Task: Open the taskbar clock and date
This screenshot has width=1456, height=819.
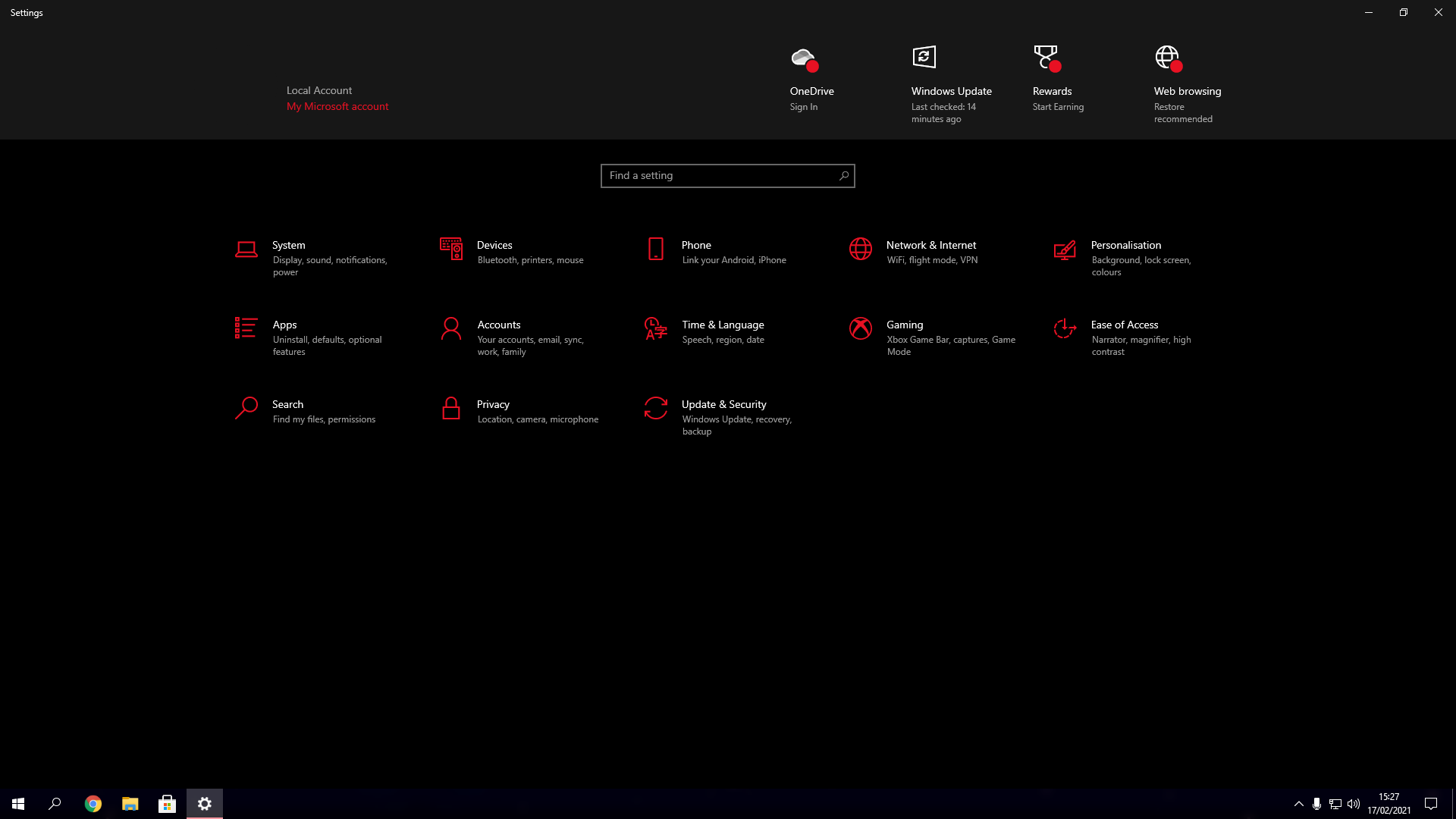Action: click(x=1389, y=804)
